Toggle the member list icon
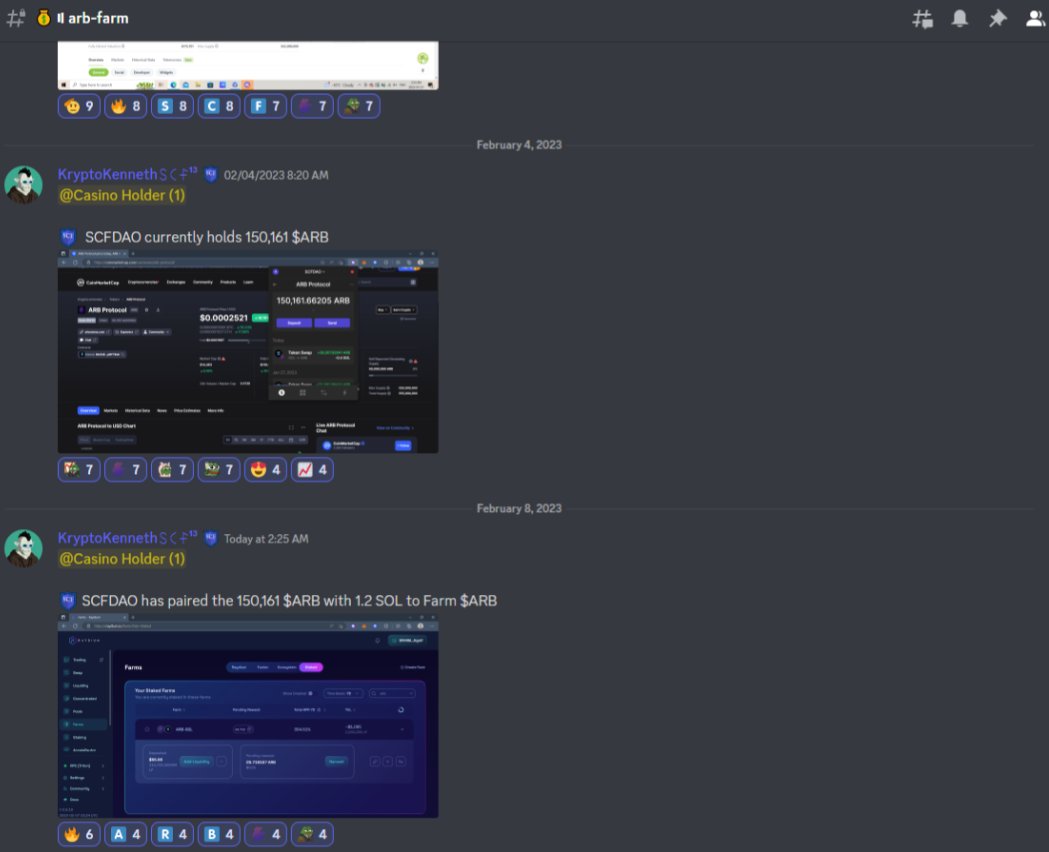This screenshot has height=852, width=1049. [1036, 18]
